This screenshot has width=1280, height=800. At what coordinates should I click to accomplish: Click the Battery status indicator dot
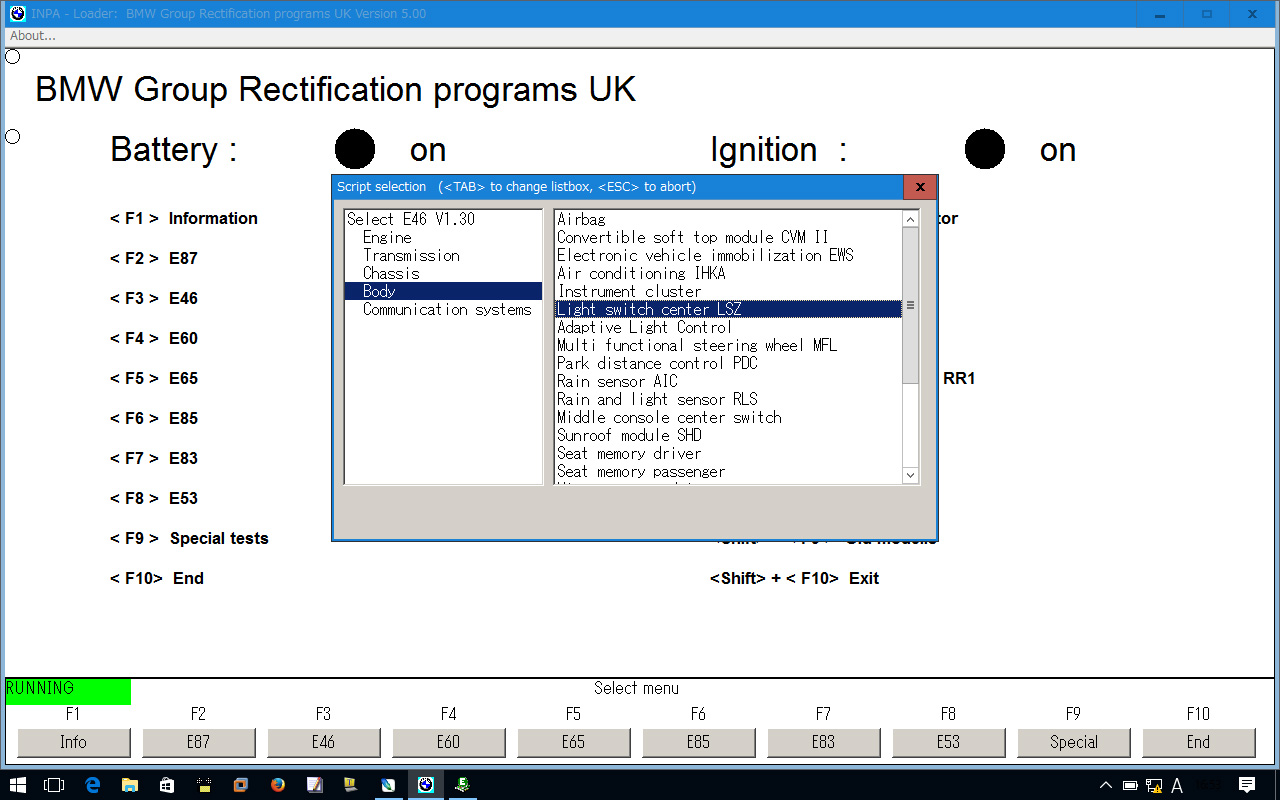pos(355,149)
